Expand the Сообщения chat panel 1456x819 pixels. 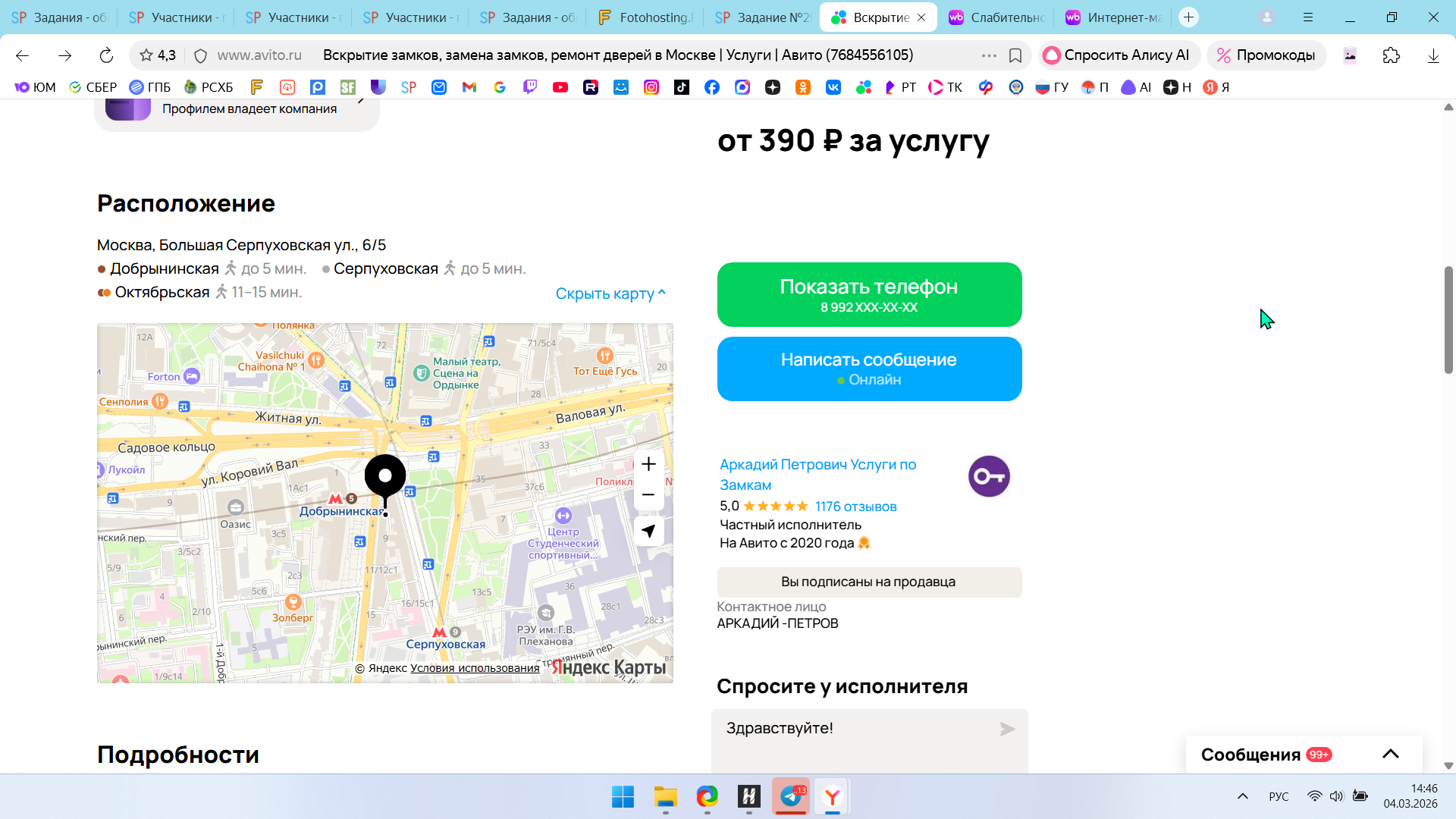click(1390, 754)
